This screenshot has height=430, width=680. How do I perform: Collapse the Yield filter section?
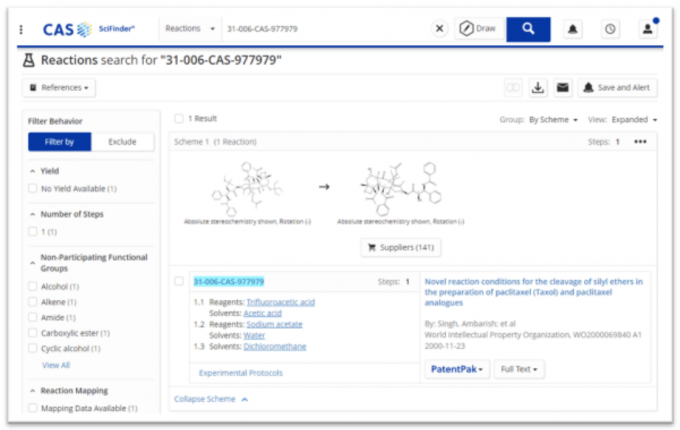click(x=33, y=171)
